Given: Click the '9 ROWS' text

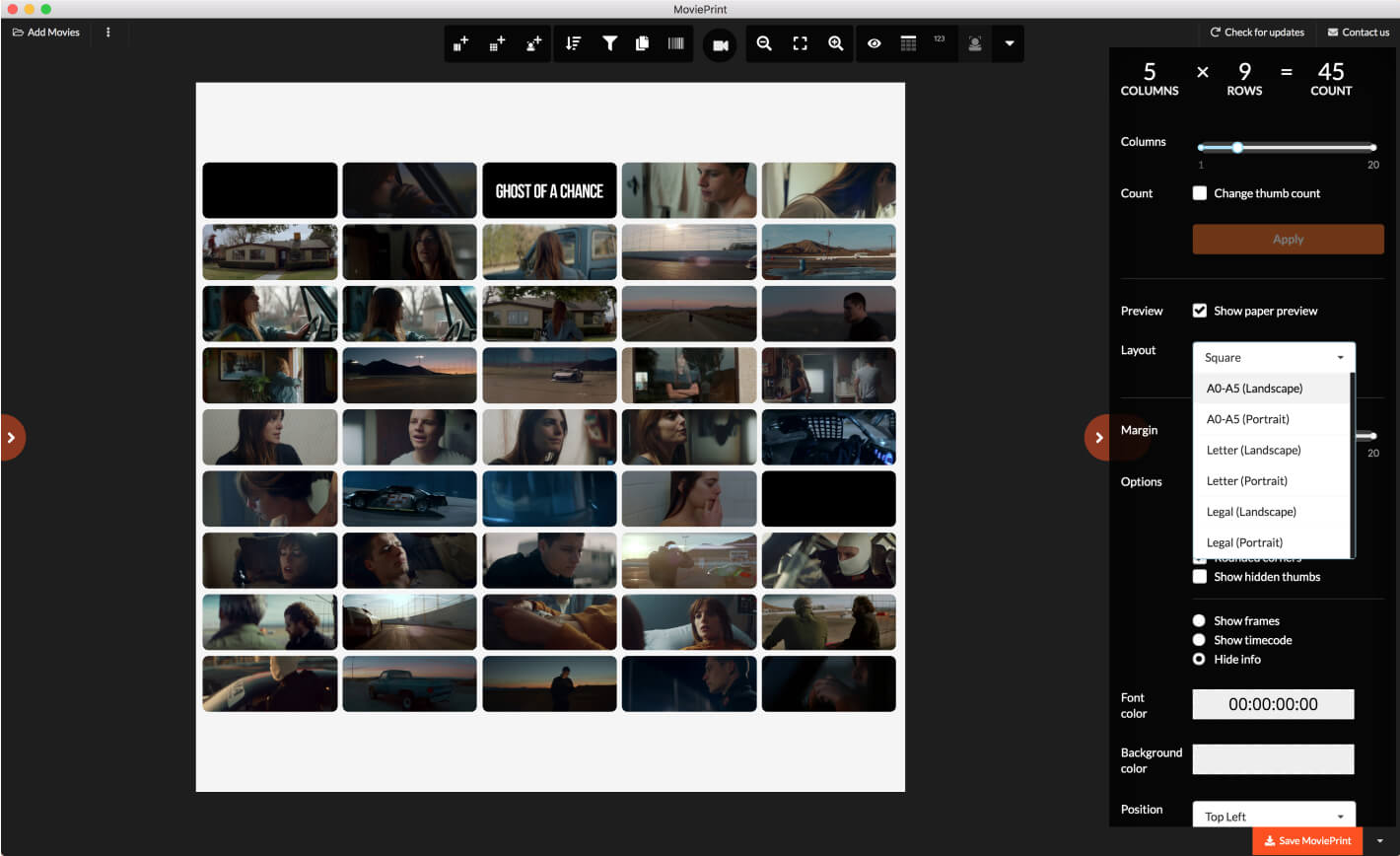Looking at the screenshot, I should pyautogui.click(x=1244, y=79).
